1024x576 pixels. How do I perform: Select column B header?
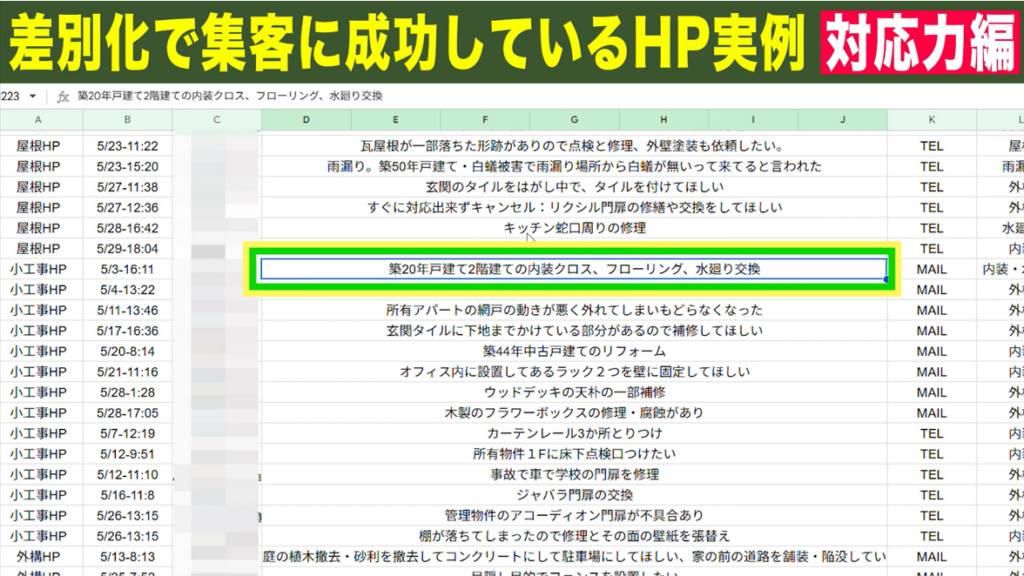[x=127, y=120]
